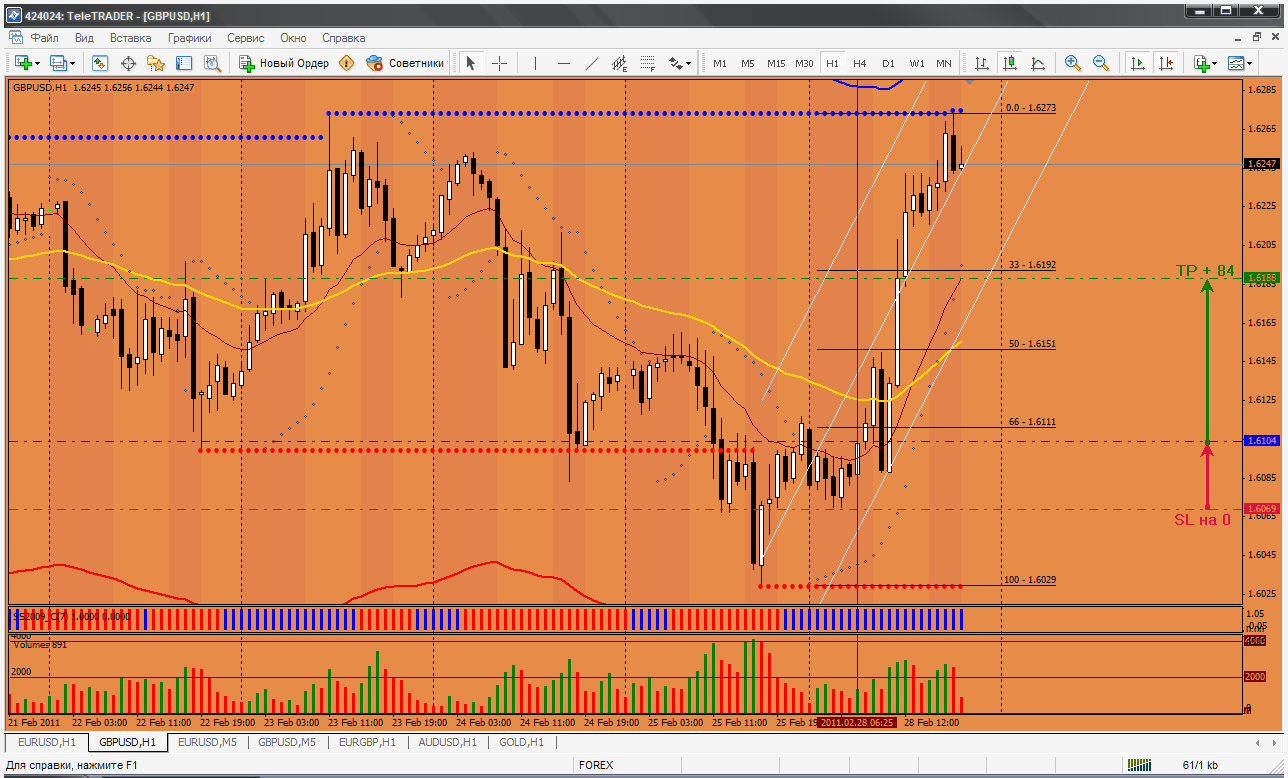The image size is (1288, 778).
Task: Expand the new chart dropdown arrow
Action: pyautogui.click(x=37, y=63)
